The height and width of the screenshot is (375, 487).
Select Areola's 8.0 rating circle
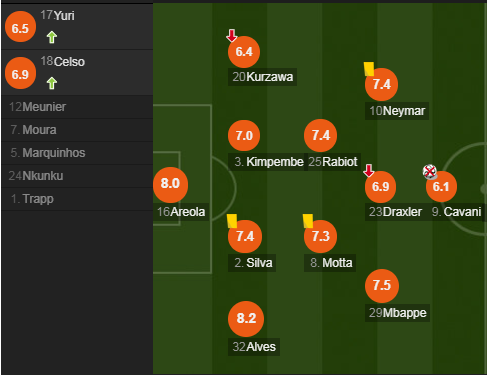click(x=170, y=185)
